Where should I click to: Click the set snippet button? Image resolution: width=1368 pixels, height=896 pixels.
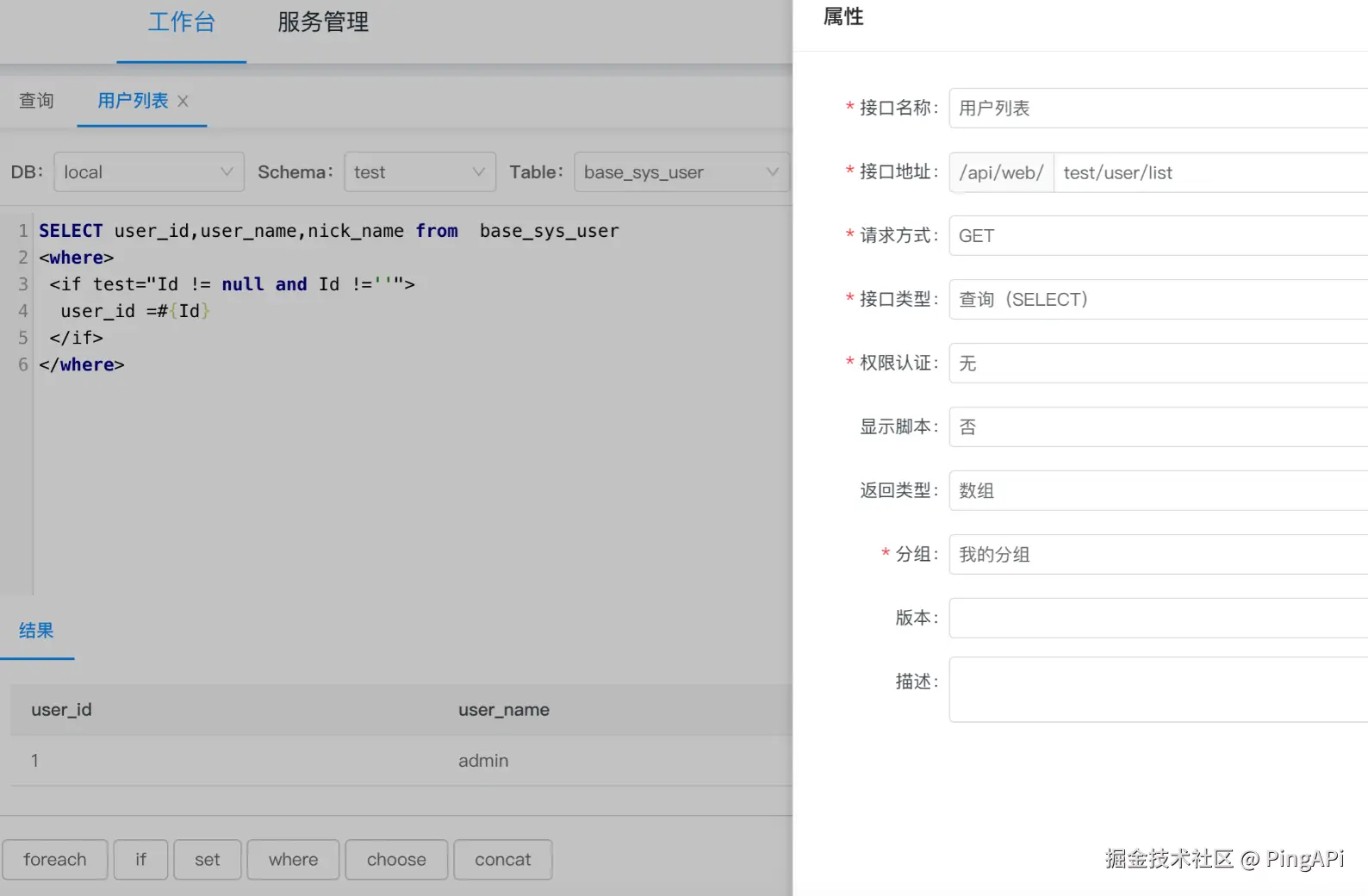[207, 860]
